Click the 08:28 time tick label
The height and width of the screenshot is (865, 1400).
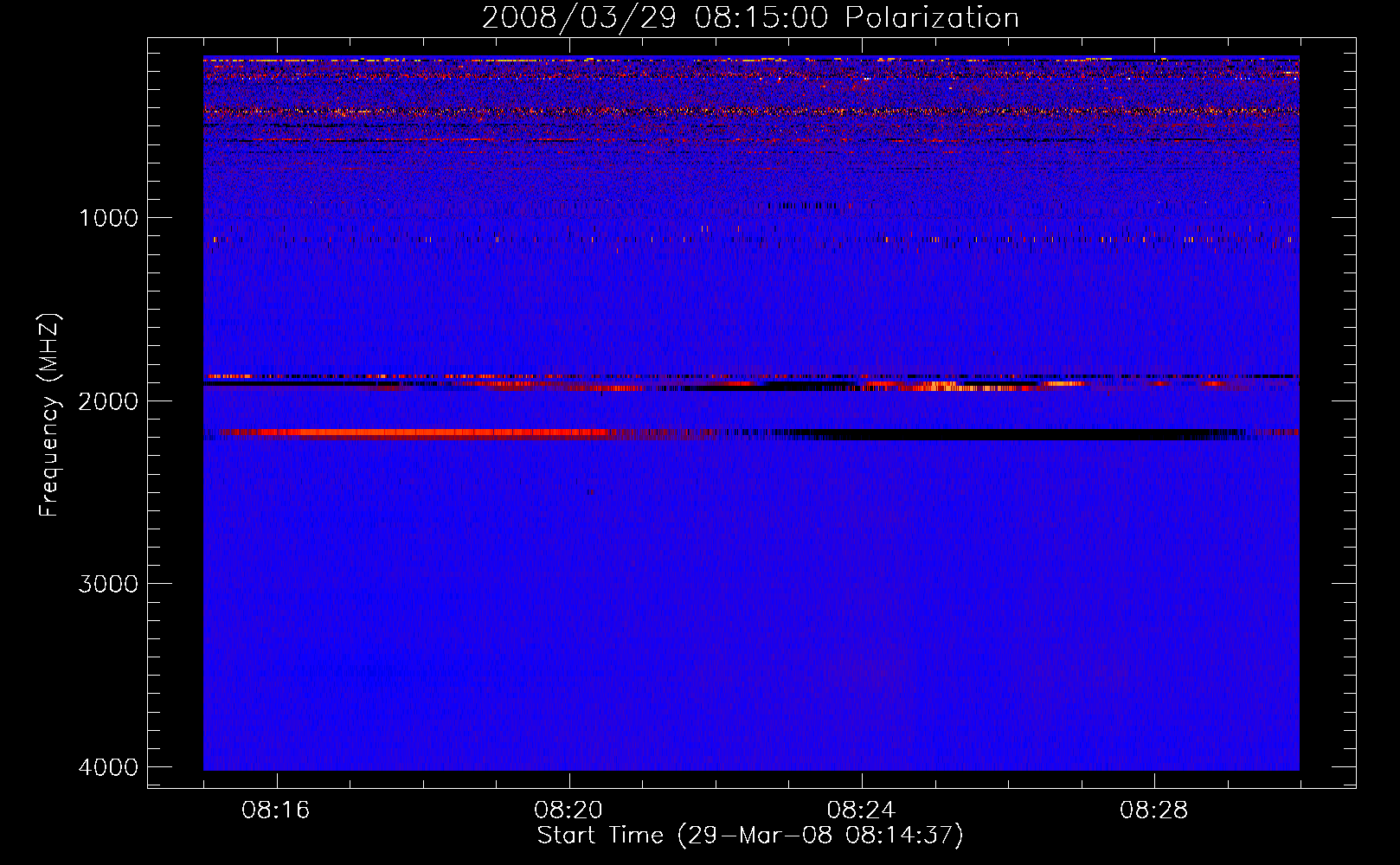[1154, 811]
